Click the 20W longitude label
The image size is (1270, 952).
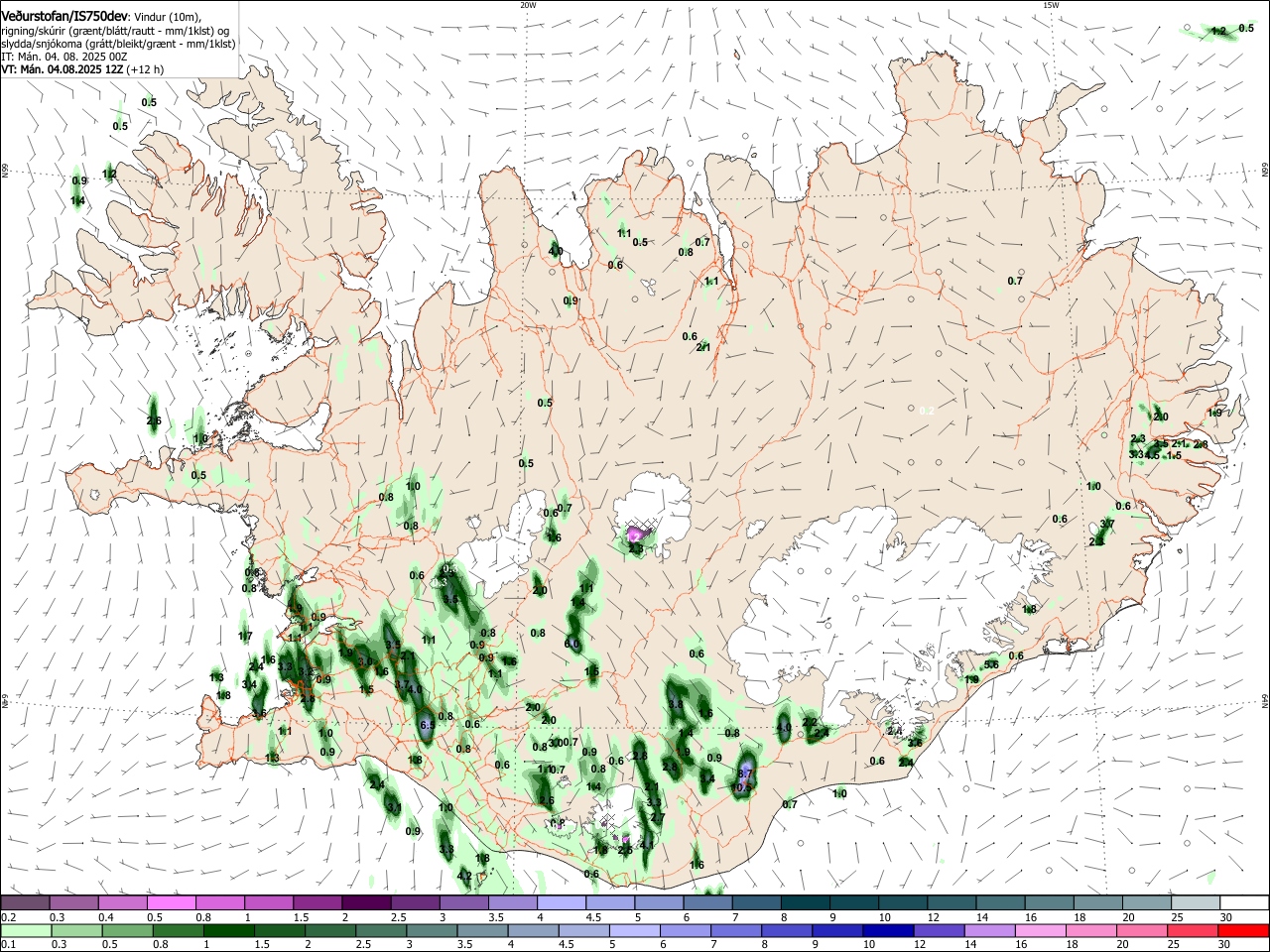(529, 5)
